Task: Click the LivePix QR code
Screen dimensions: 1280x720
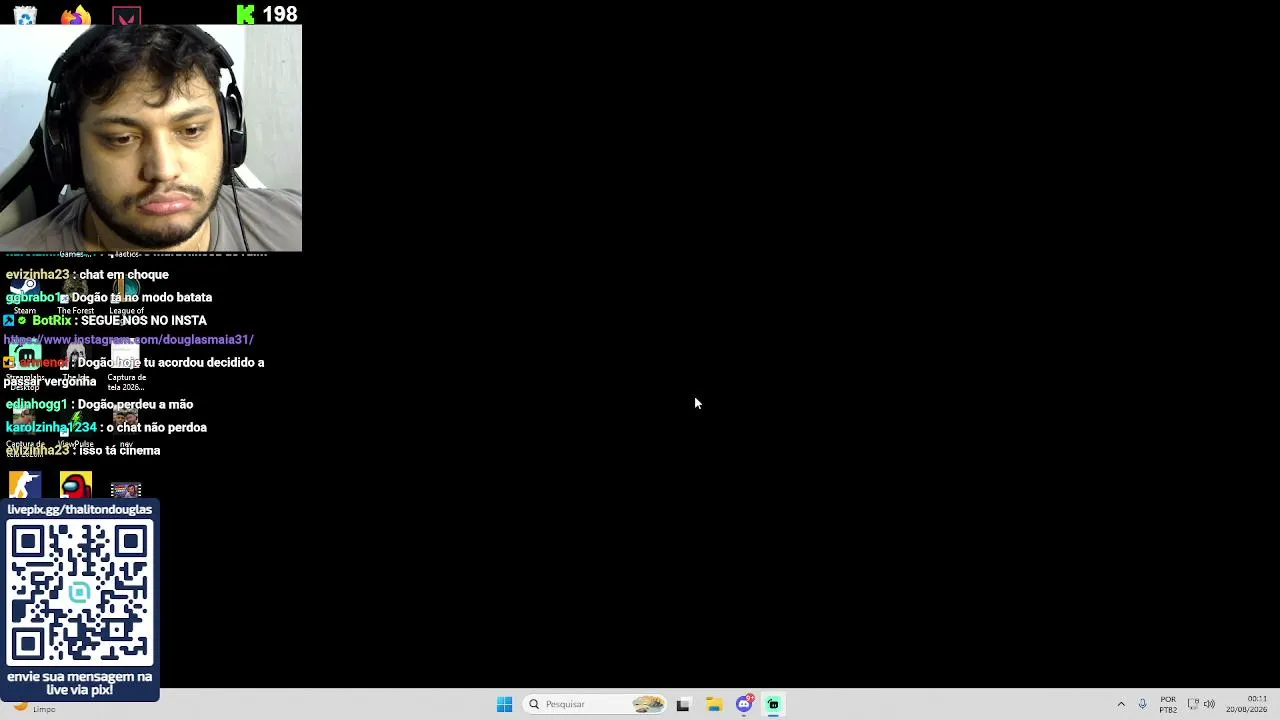Action: (80, 593)
